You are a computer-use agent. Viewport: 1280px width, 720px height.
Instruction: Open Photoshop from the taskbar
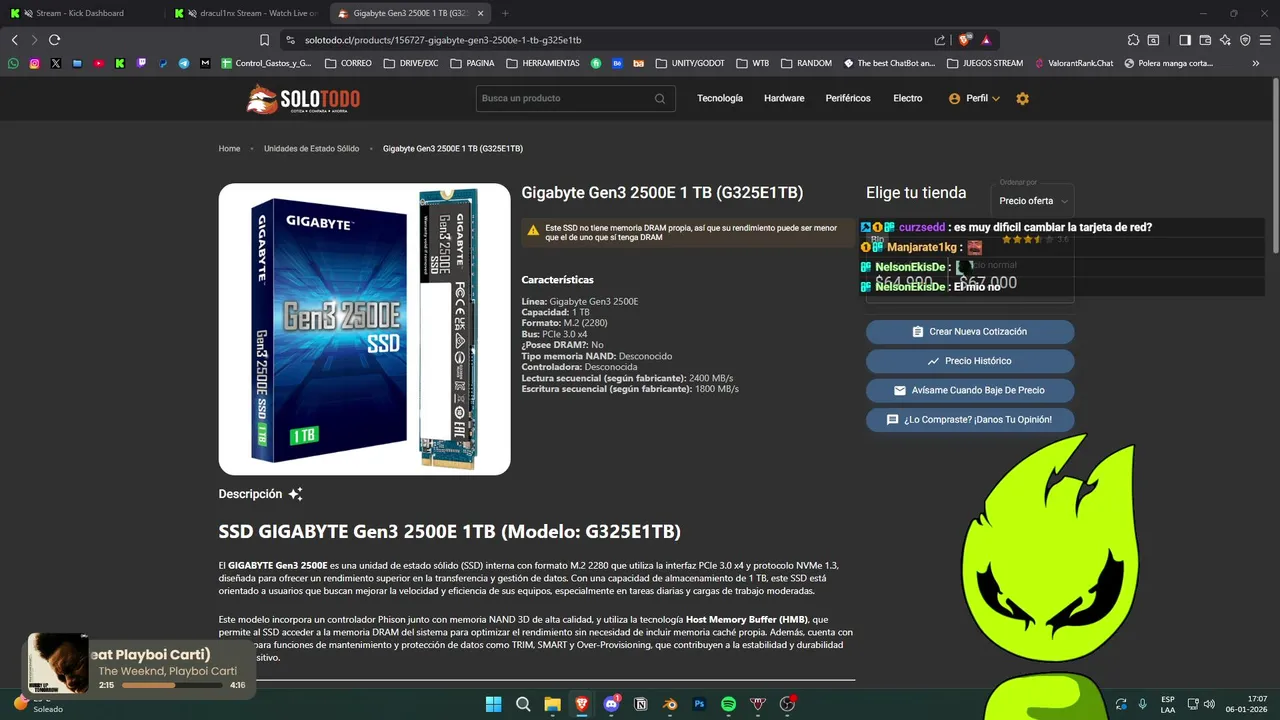(x=700, y=704)
